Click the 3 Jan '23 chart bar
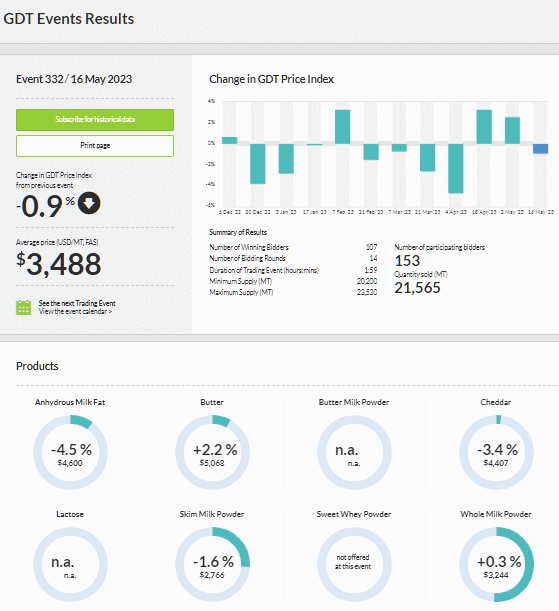 click(x=286, y=159)
